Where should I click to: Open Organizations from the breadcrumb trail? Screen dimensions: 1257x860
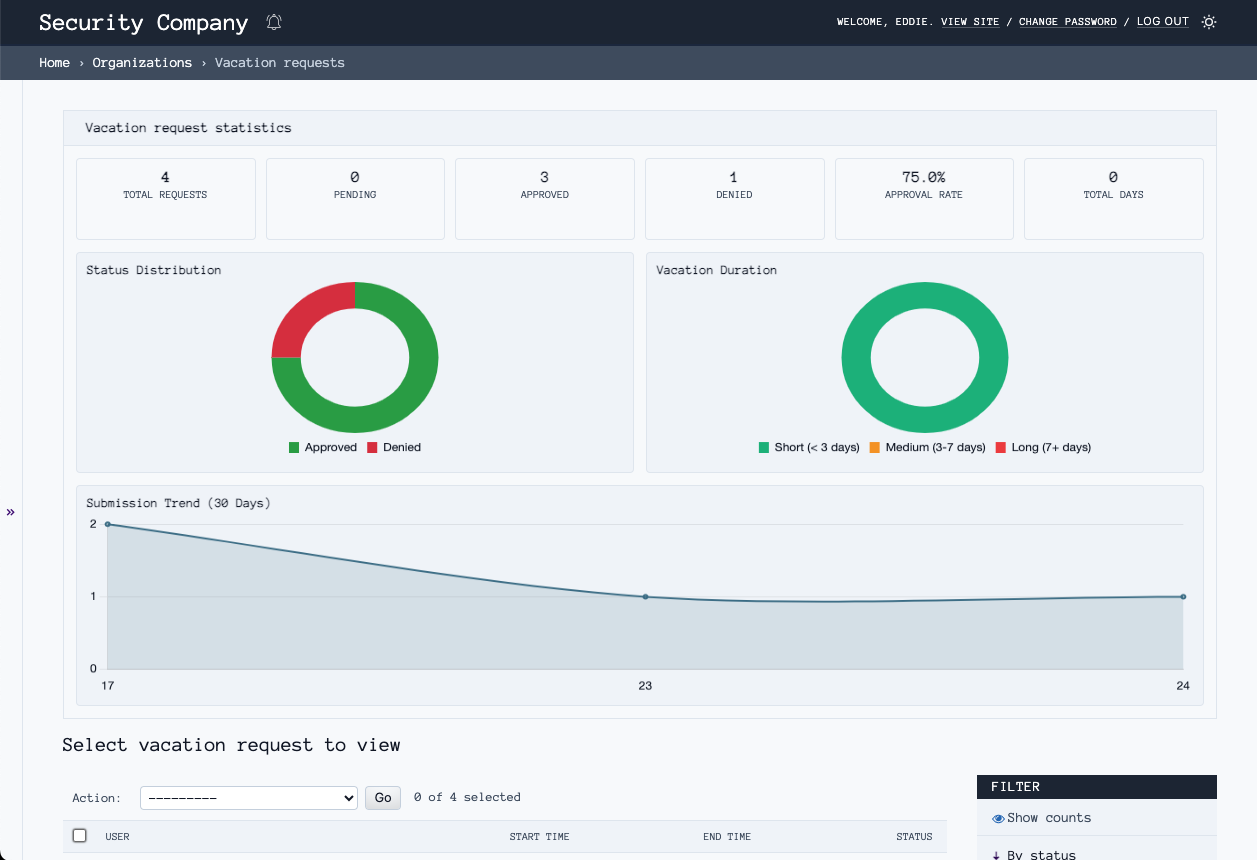[x=142, y=62]
